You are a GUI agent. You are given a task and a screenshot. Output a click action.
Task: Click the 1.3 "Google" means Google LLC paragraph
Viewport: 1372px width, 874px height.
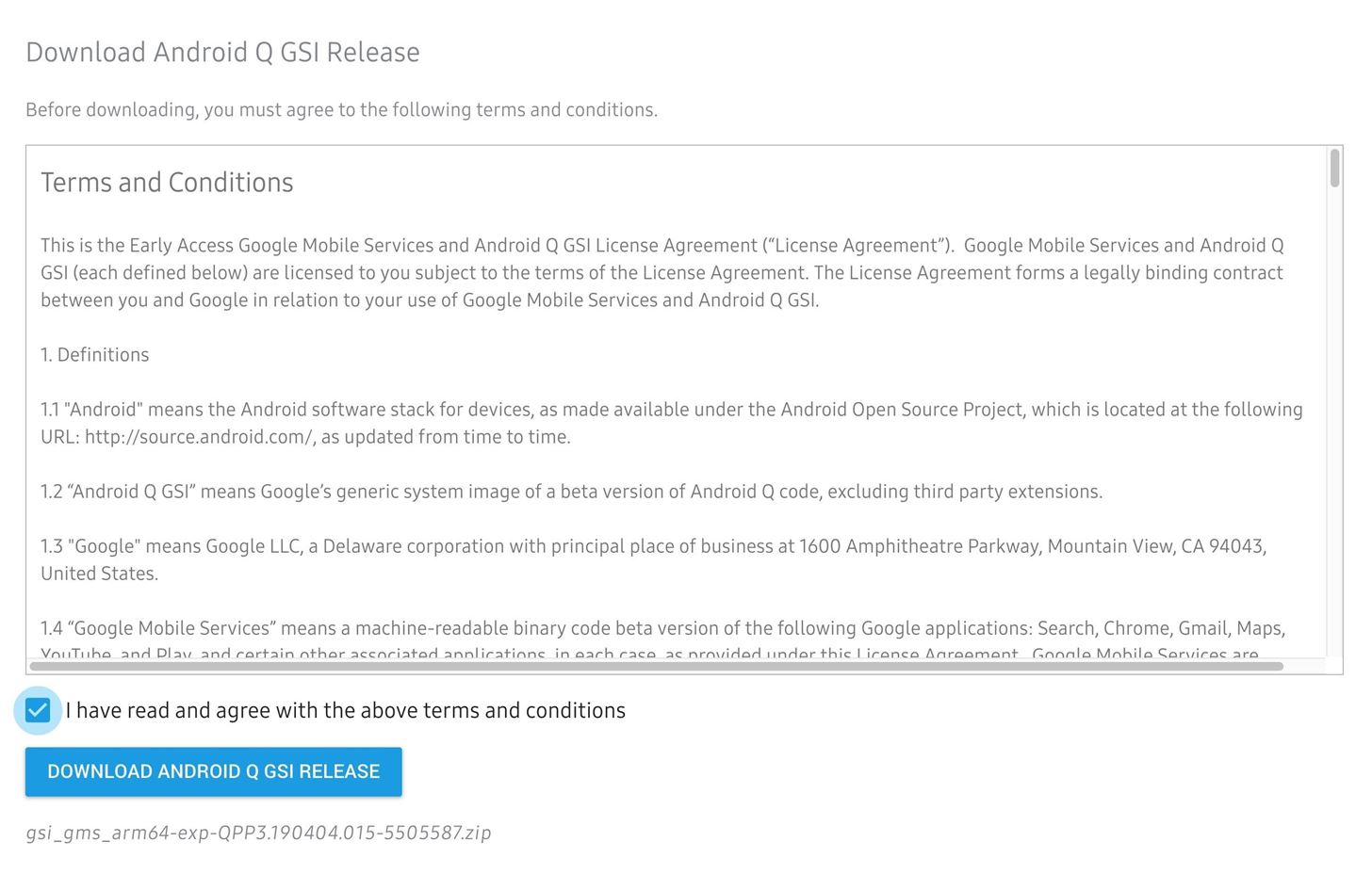coord(654,559)
